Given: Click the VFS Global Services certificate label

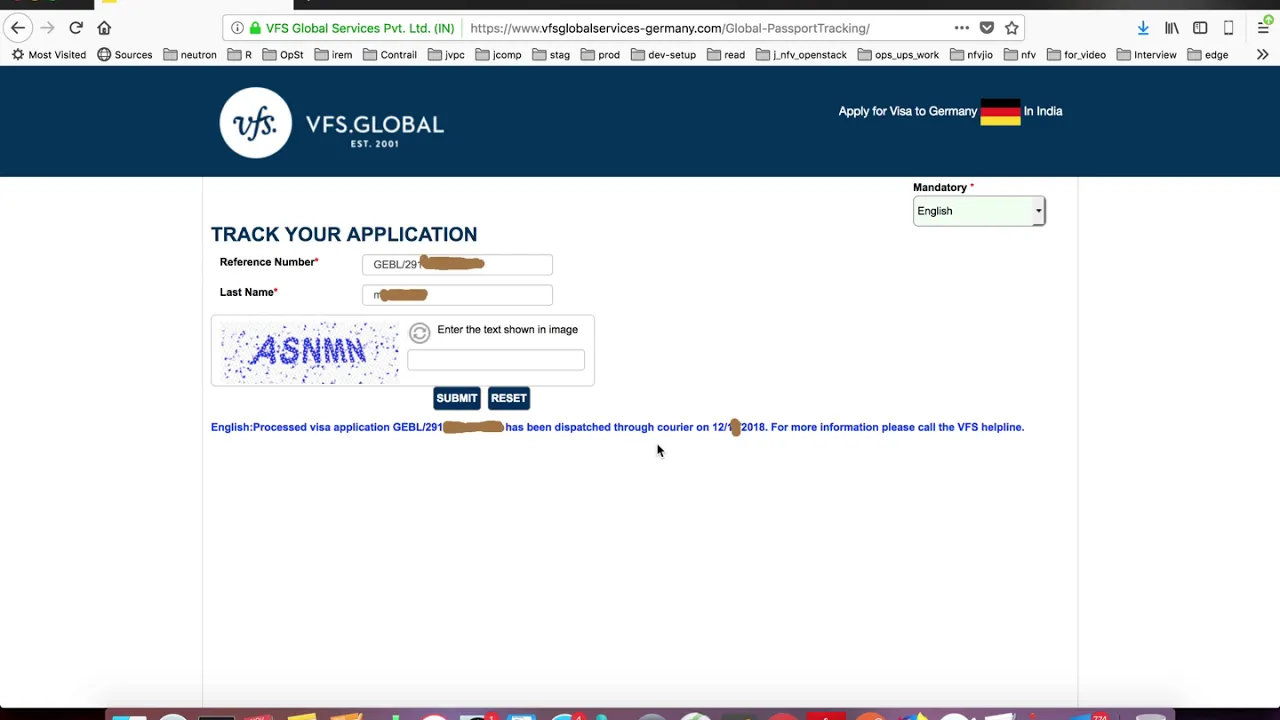Looking at the screenshot, I should [352, 28].
